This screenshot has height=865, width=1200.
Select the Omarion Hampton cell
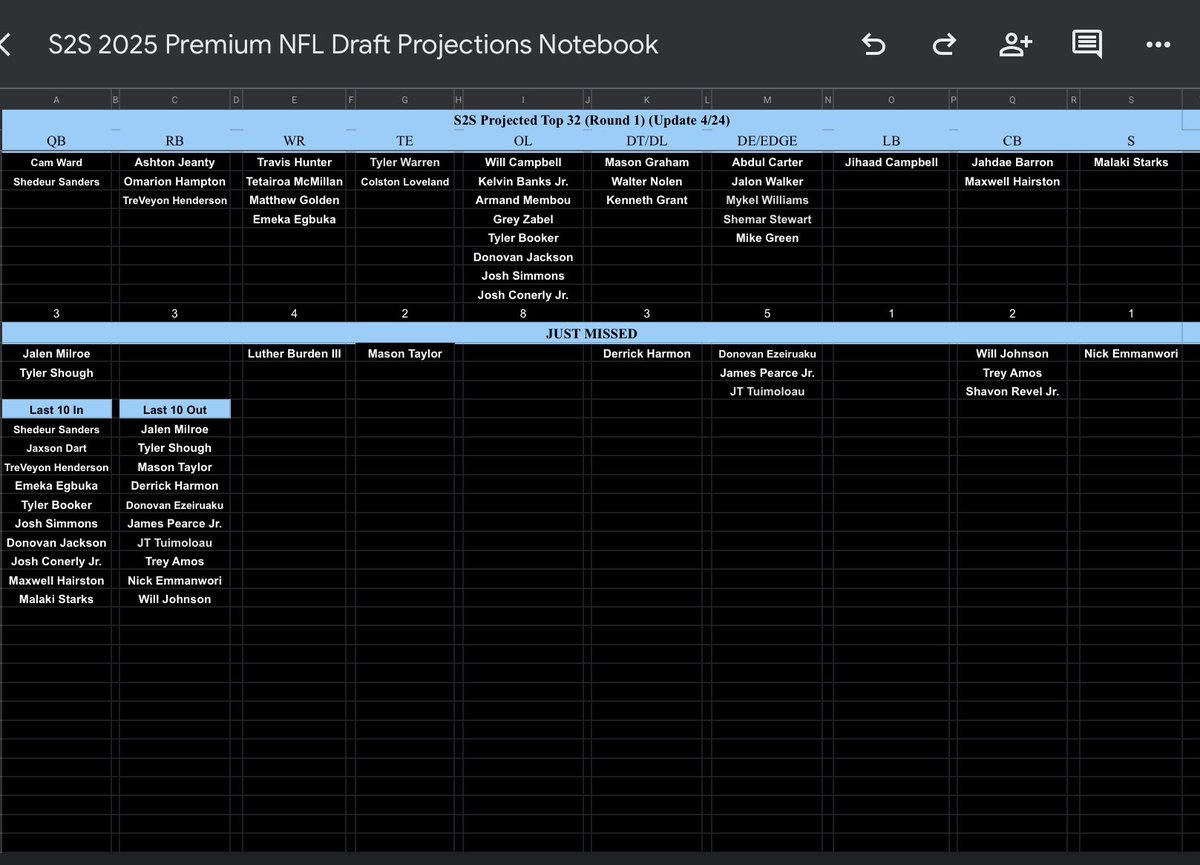click(175, 181)
